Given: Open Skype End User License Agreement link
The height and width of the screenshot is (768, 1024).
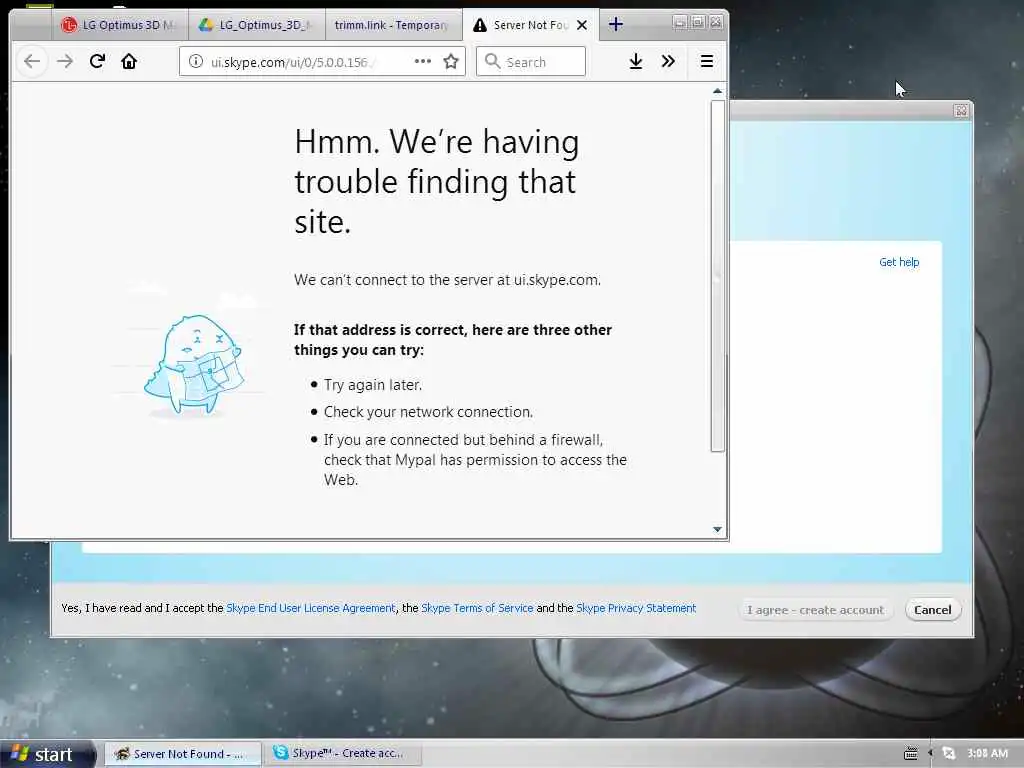Looking at the screenshot, I should [x=310, y=608].
